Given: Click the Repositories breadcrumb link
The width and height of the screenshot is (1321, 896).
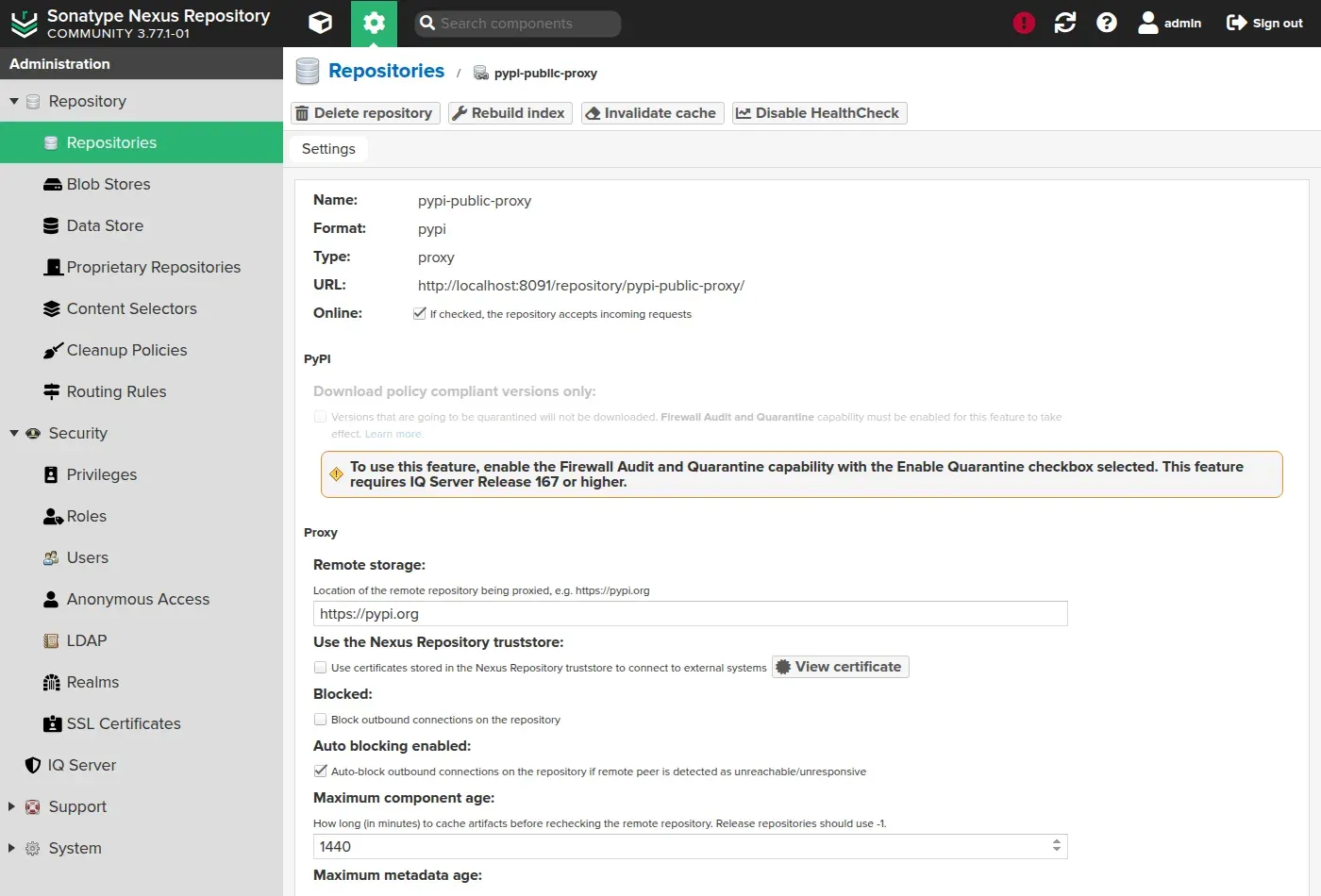Looking at the screenshot, I should click(x=386, y=72).
